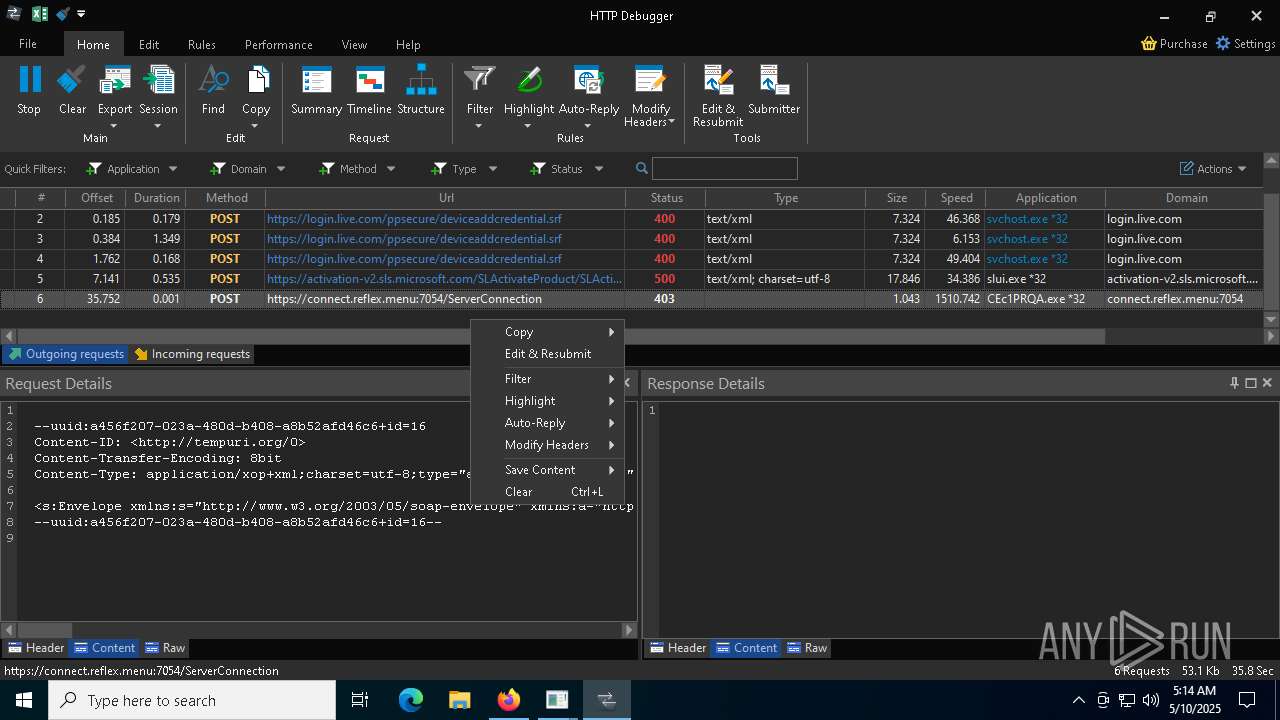The image size is (1280, 720).
Task: Click the quick filter search magnifier icon
Action: pos(642,168)
